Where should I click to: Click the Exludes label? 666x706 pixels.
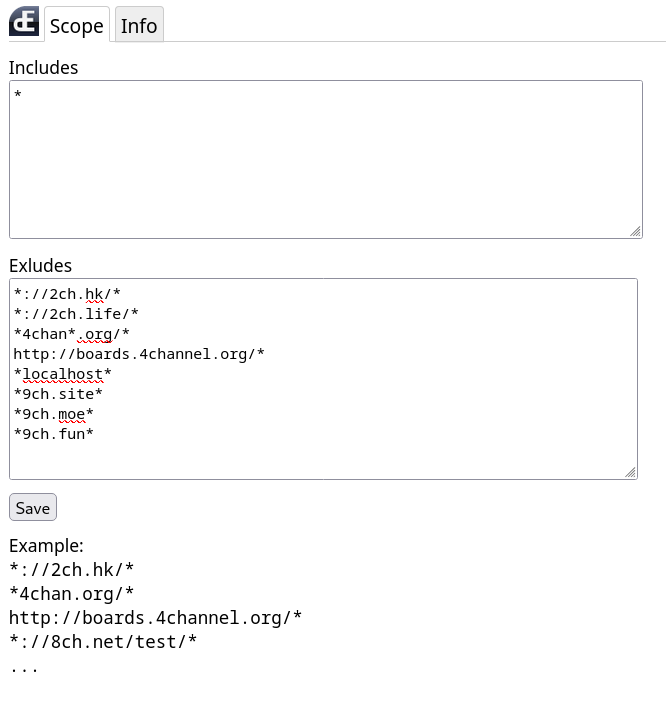[x=41, y=266]
